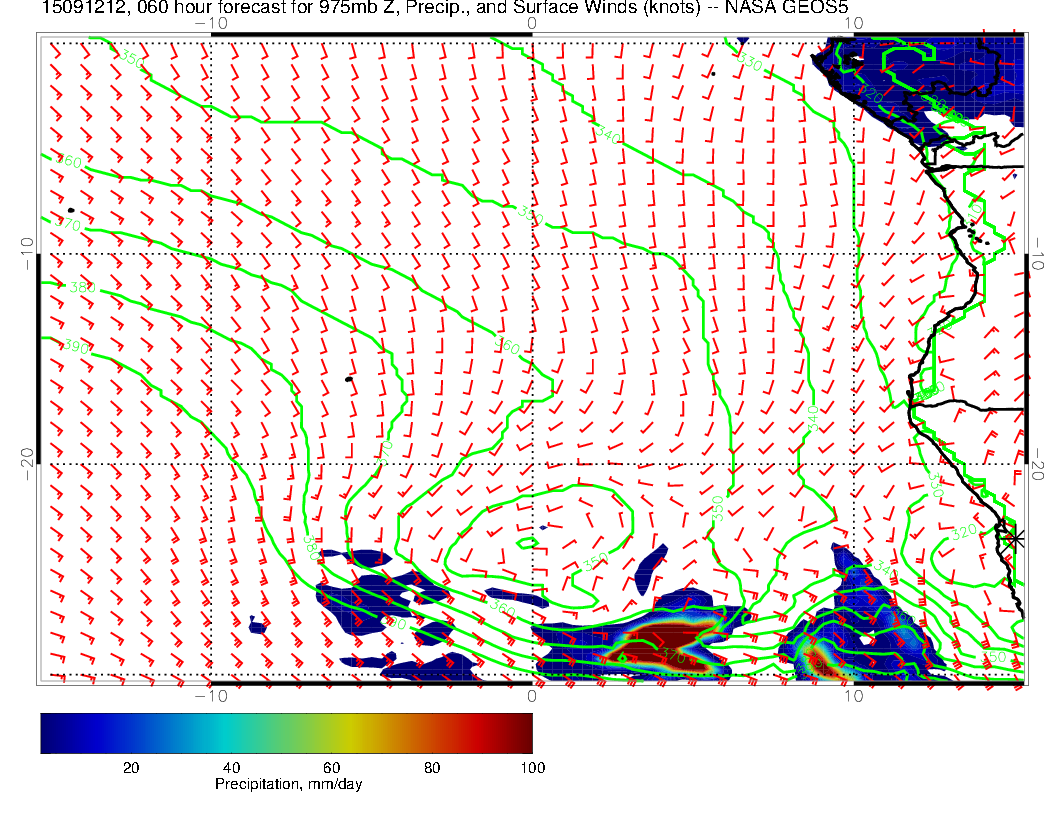Click the bottom axis longitude label 0
1056x816 pixels.
(532, 695)
